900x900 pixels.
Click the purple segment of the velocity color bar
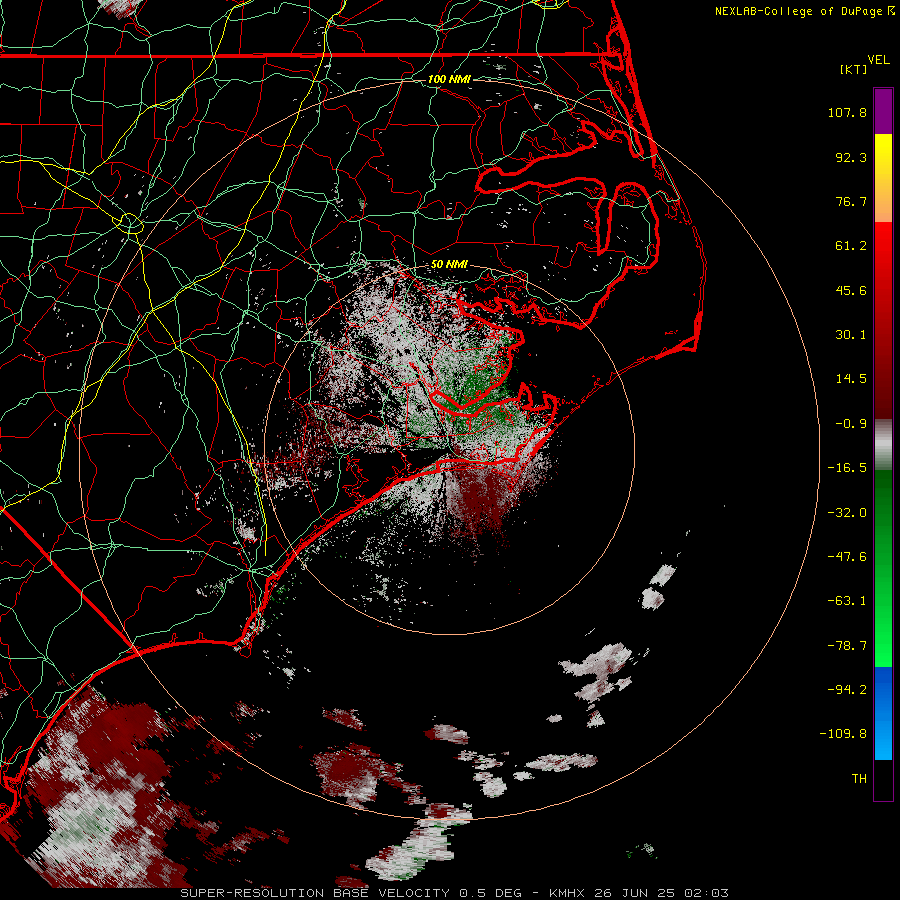[x=883, y=111]
